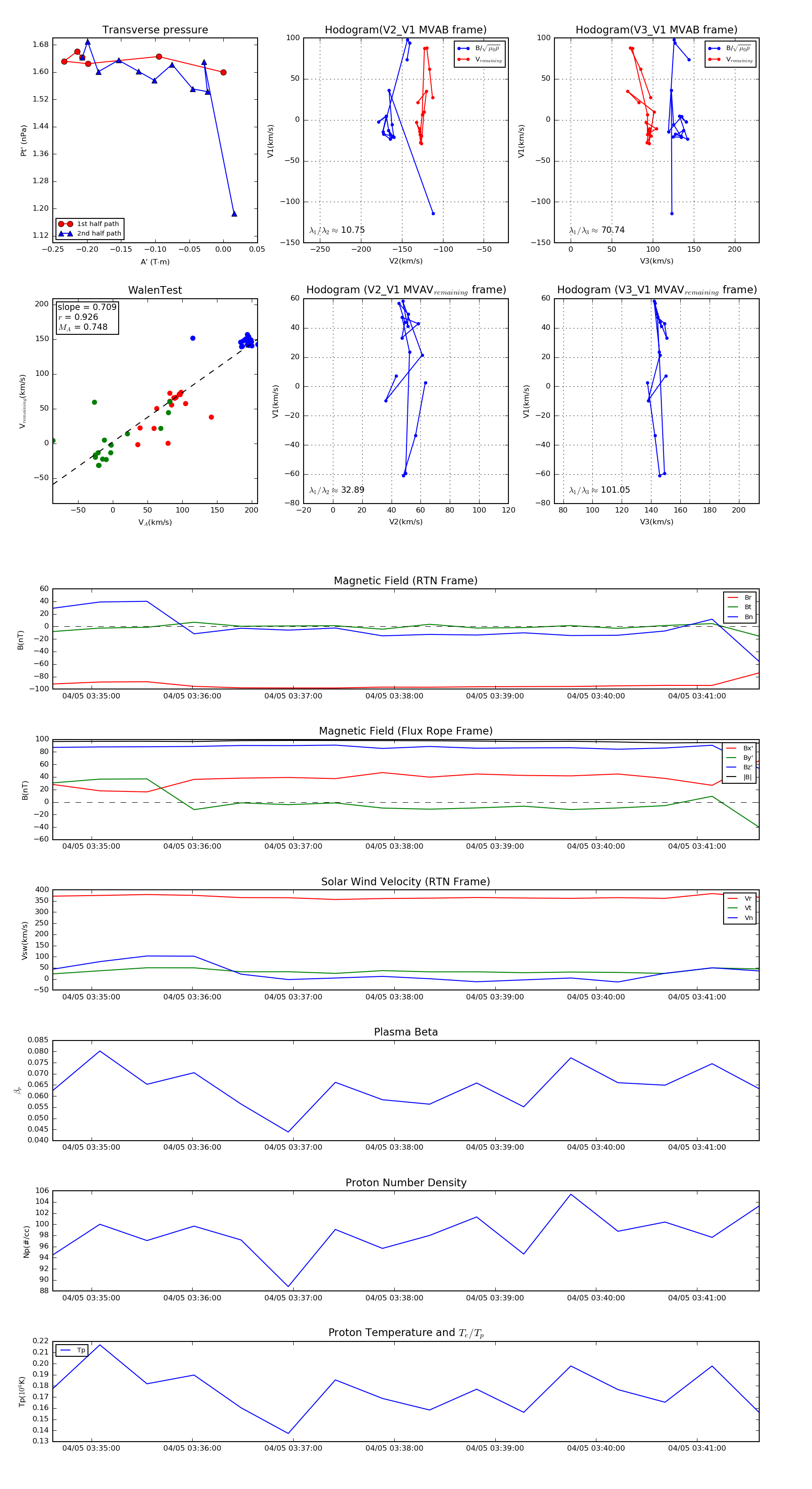Click the 'Vsw(km/s)' y-axis label

pos(24,940)
